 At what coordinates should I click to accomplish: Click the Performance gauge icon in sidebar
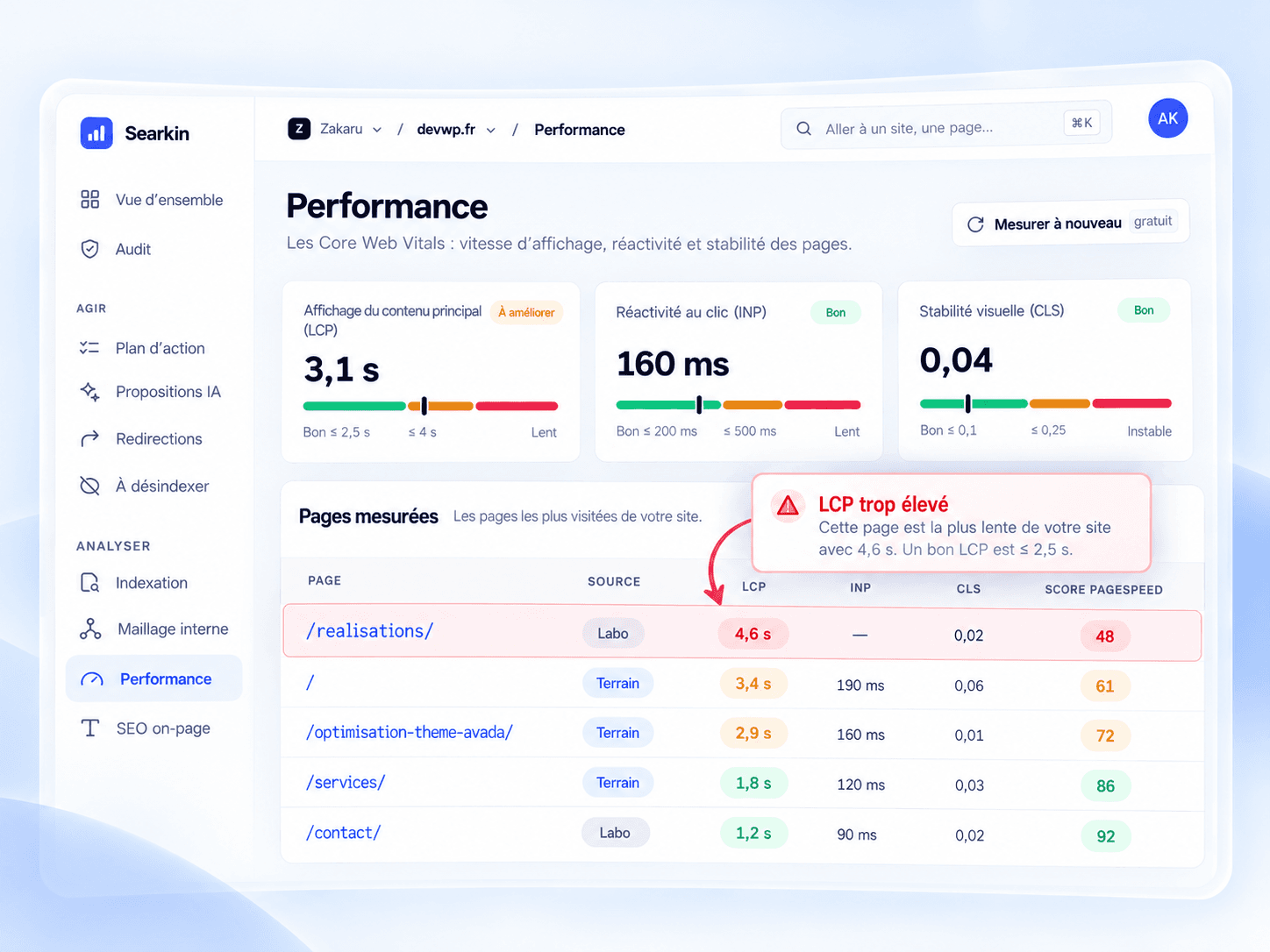click(x=92, y=679)
